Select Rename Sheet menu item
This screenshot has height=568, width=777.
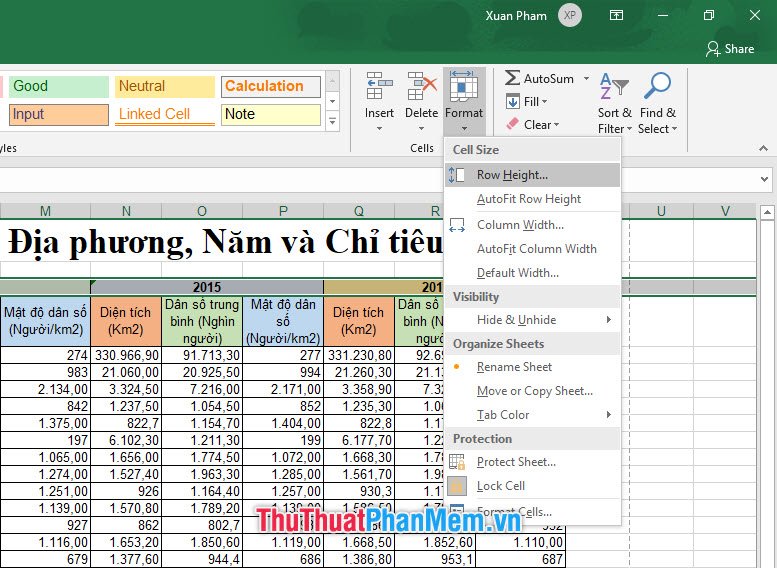(x=533, y=367)
